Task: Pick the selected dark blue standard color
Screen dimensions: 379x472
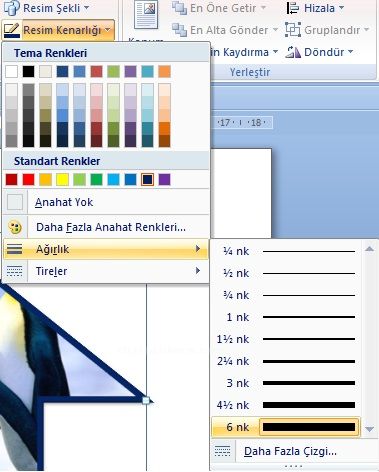Action: tap(148, 179)
